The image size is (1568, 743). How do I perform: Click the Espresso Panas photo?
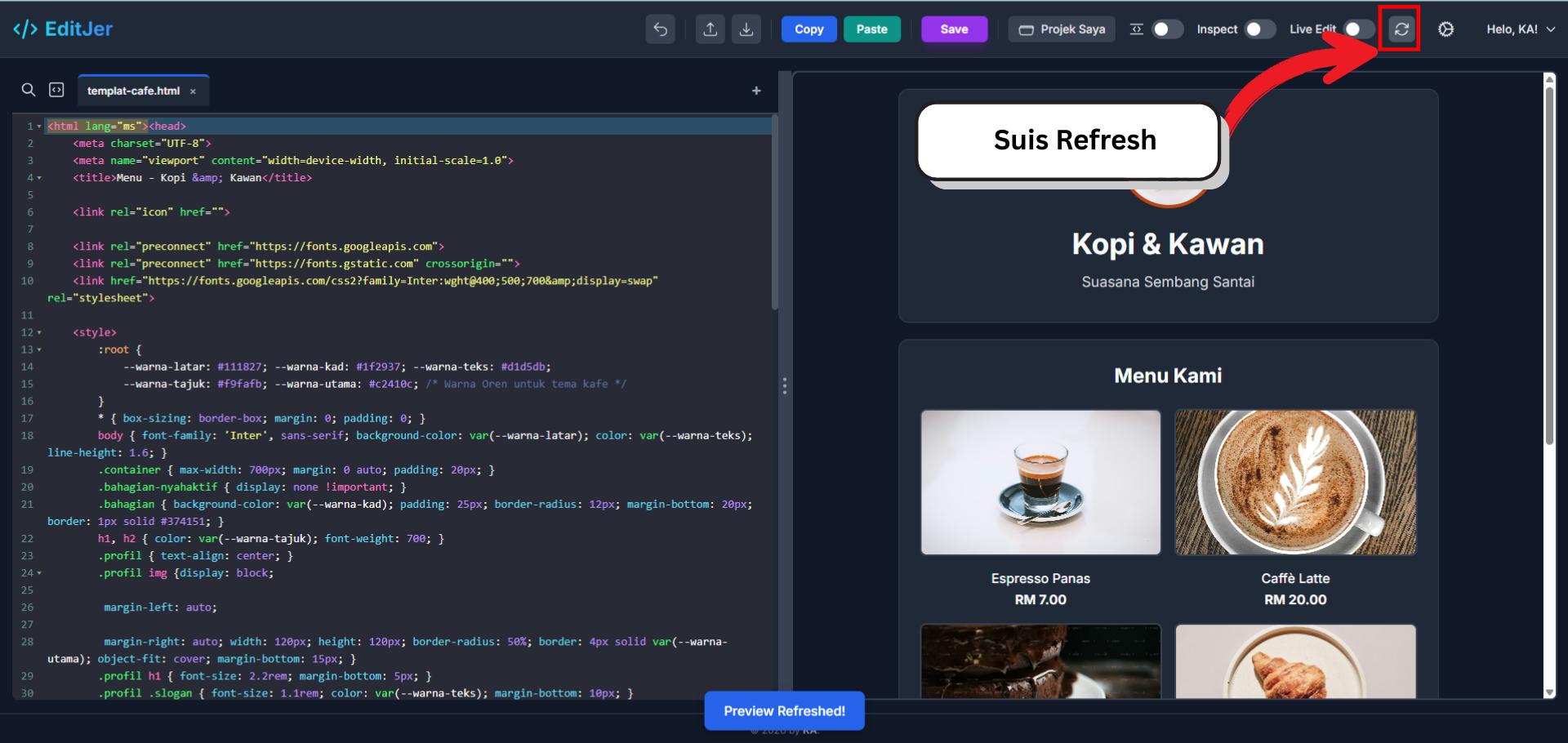tap(1040, 483)
